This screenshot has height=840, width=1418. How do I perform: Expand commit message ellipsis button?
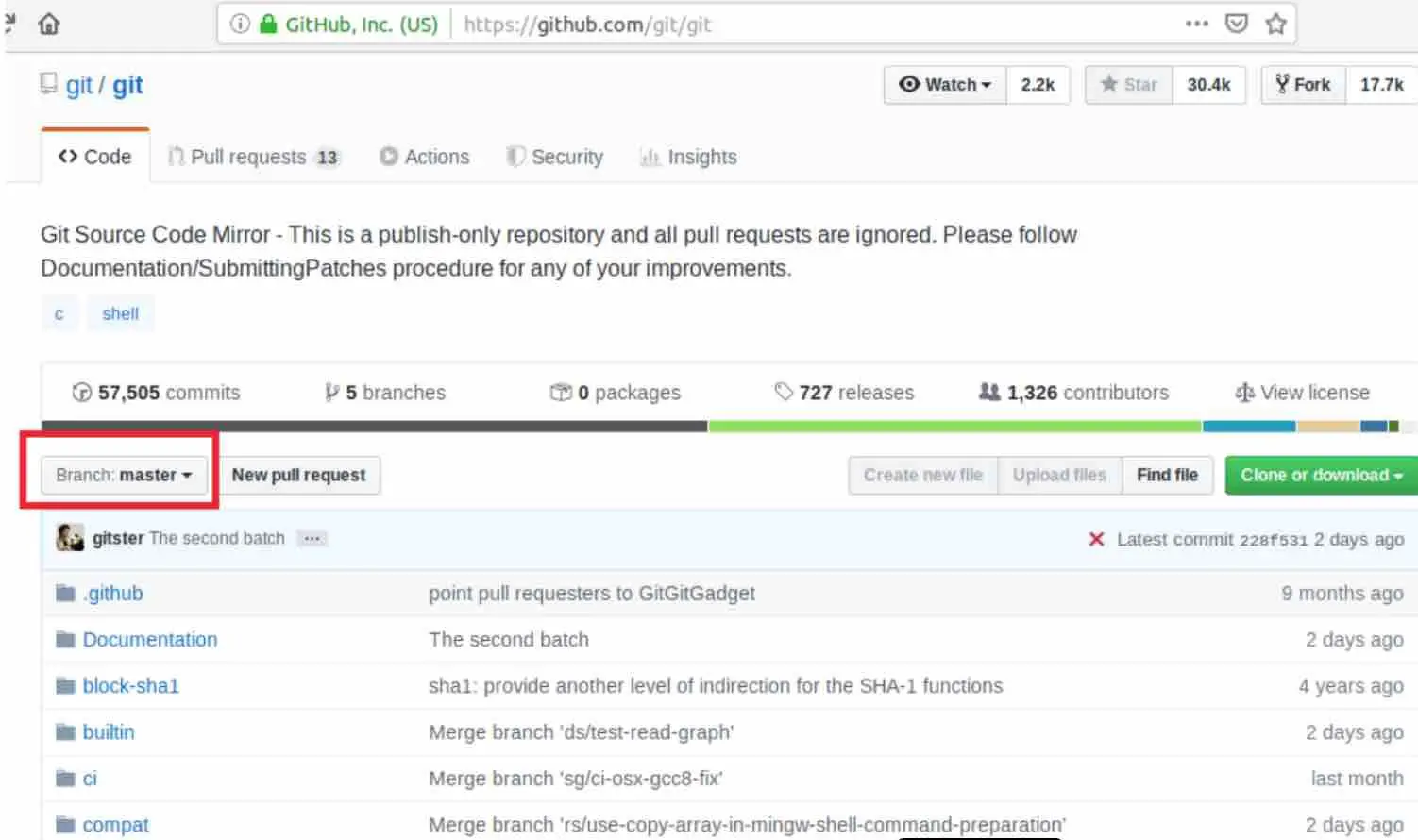(x=312, y=538)
